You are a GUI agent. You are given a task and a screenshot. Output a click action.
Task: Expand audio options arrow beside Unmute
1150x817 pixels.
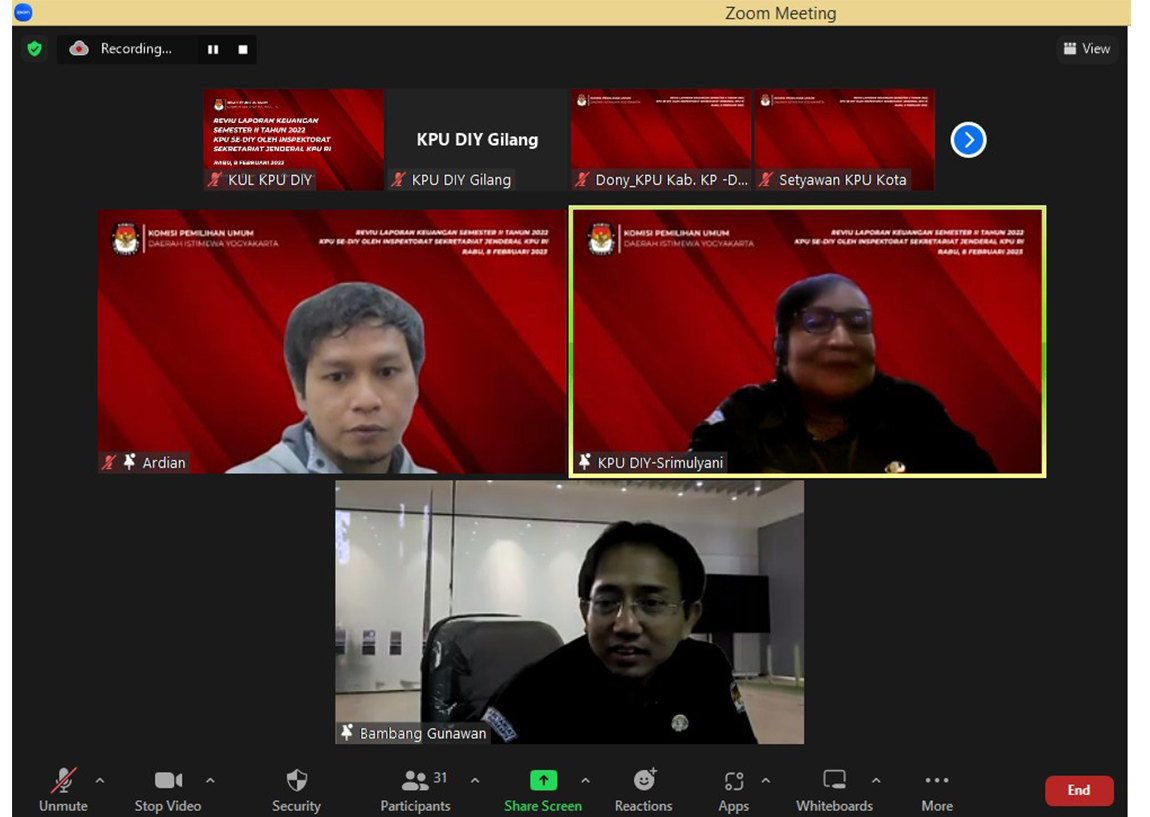[x=99, y=780]
